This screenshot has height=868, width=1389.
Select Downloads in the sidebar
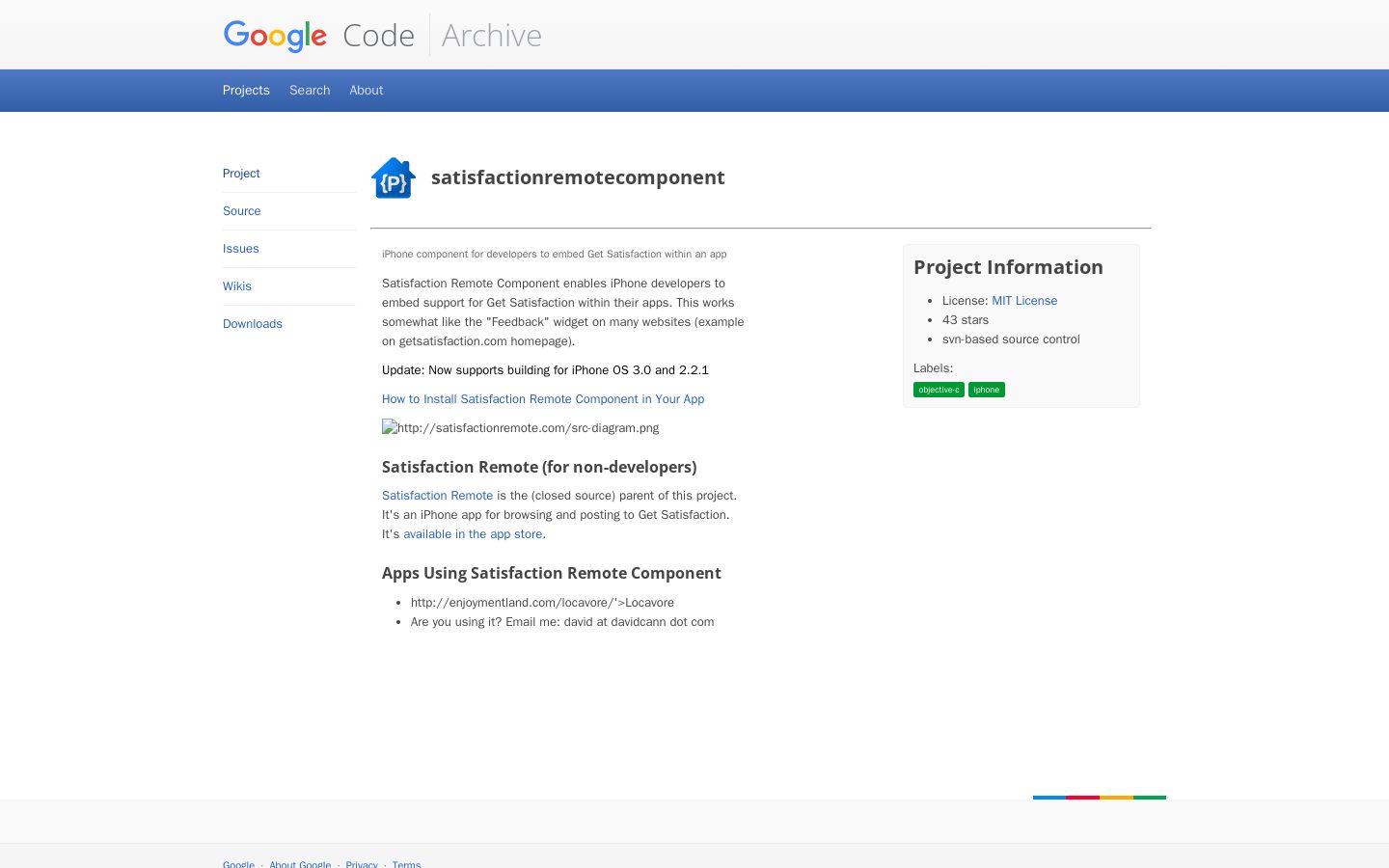pos(253,324)
